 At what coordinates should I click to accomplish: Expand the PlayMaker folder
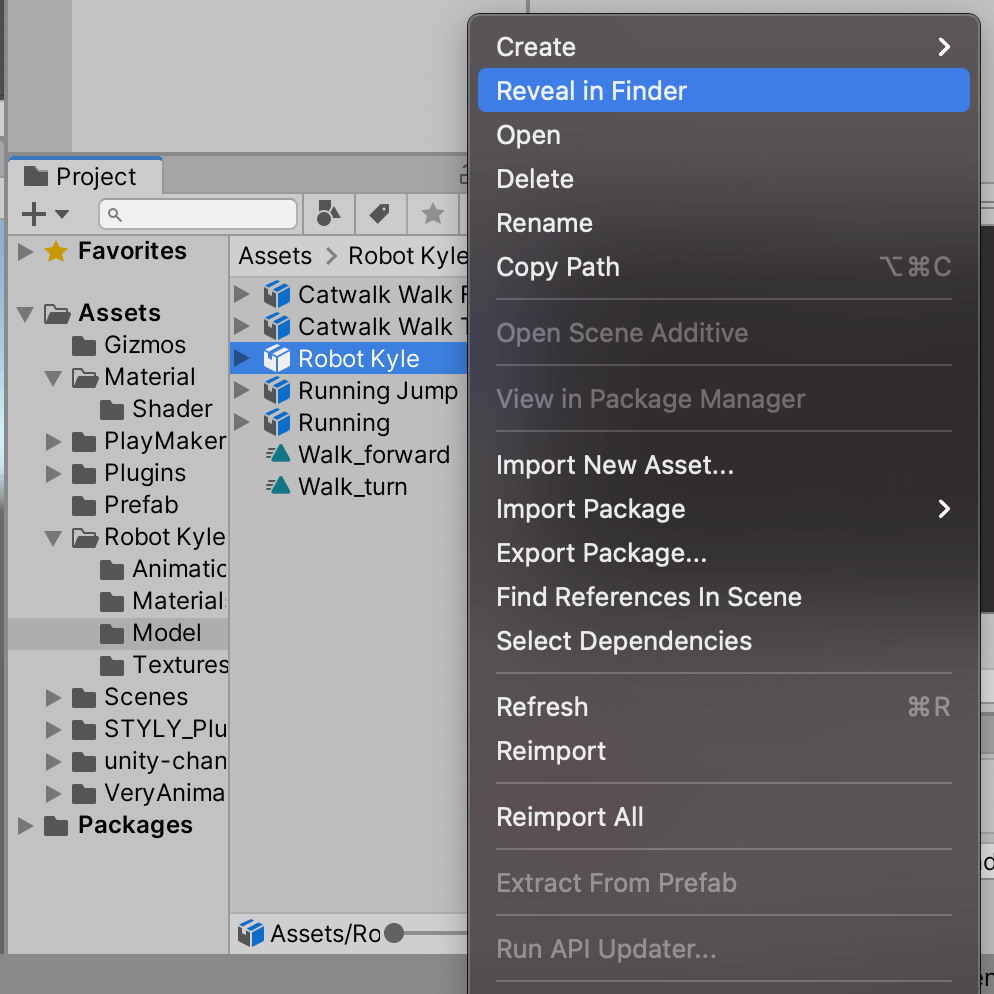(x=53, y=441)
